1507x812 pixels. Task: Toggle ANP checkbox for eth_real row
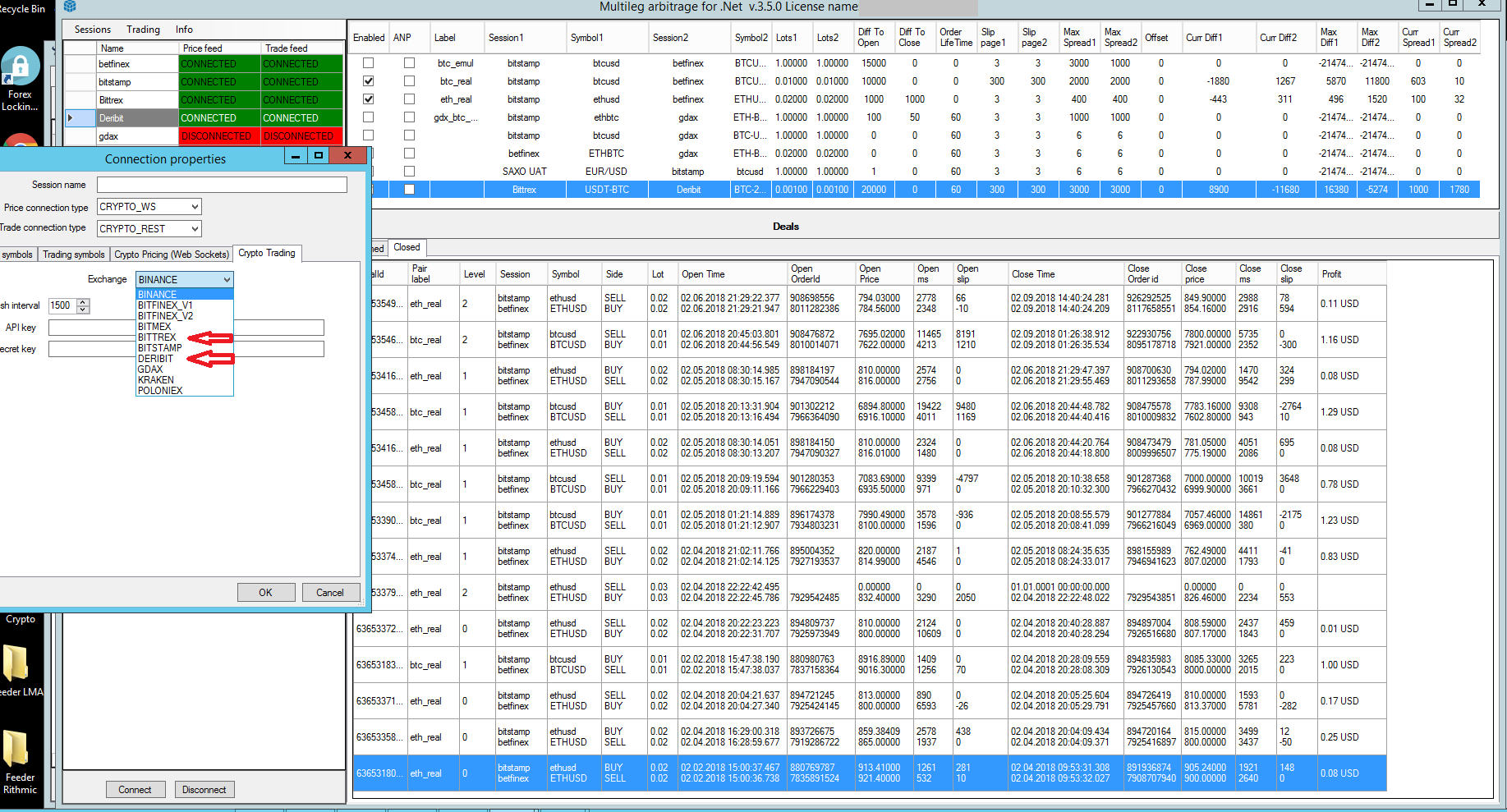coord(409,99)
